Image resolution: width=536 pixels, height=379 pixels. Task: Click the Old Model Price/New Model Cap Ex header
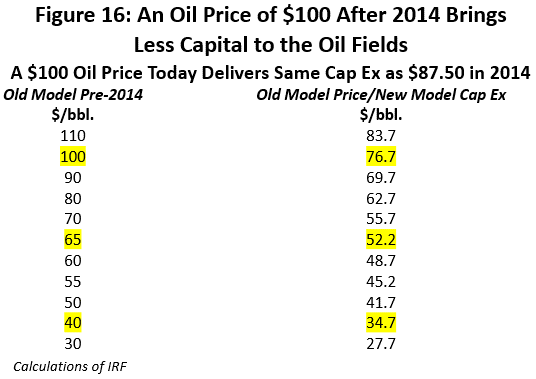[x=381, y=95]
